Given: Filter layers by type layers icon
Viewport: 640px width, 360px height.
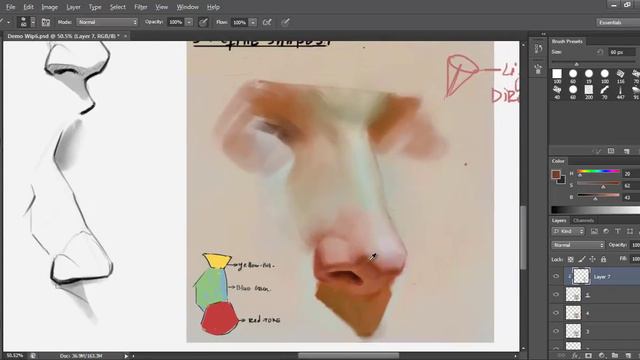Looking at the screenshot, I should (x=618, y=231).
